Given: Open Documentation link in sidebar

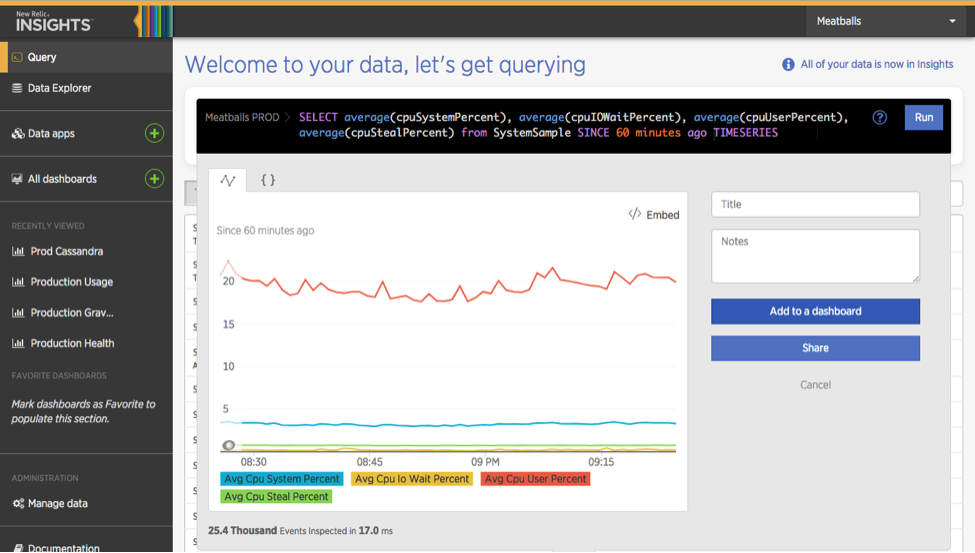Looking at the screenshot, I should click(x=63, y=548).
